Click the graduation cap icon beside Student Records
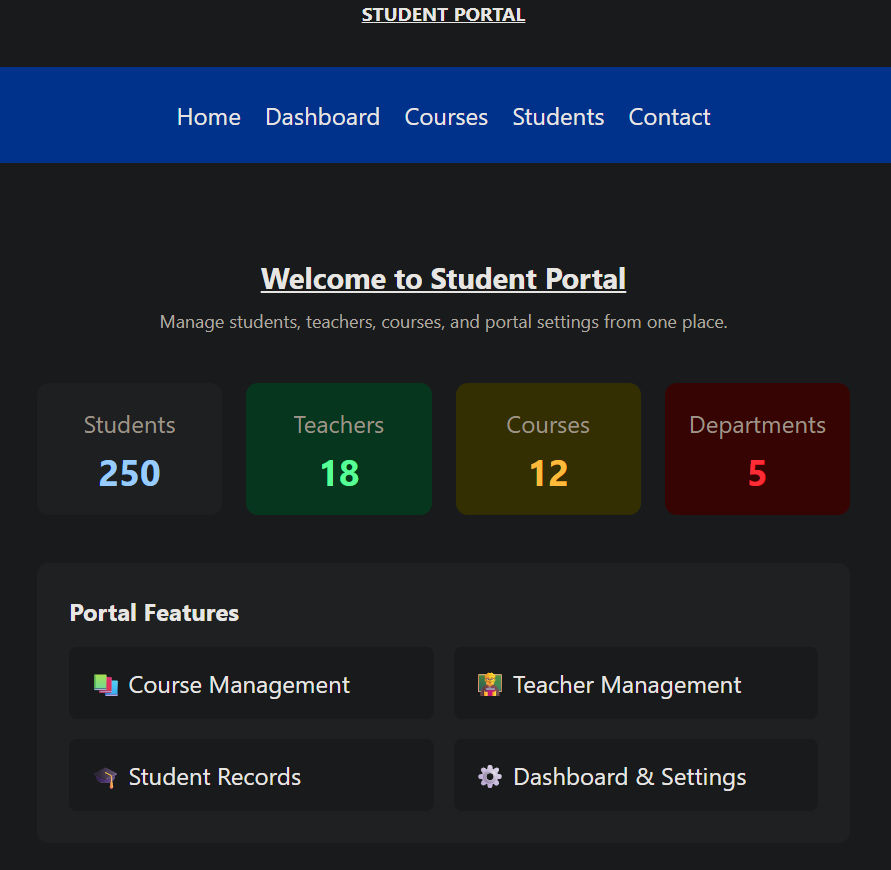Image resolution: width=891 pixels, height=870 pixels. [x=106, y=777]
